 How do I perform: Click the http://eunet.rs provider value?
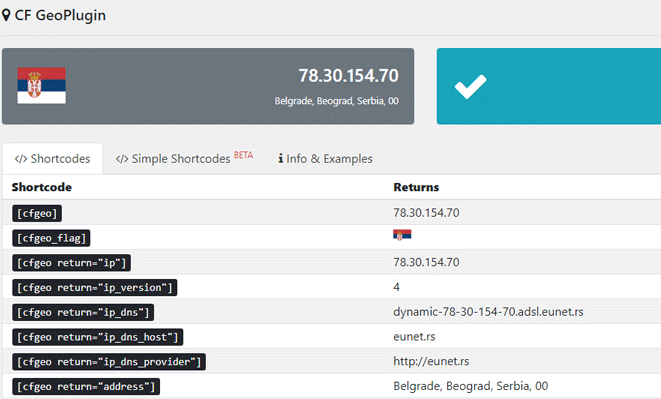coord(431,361)
